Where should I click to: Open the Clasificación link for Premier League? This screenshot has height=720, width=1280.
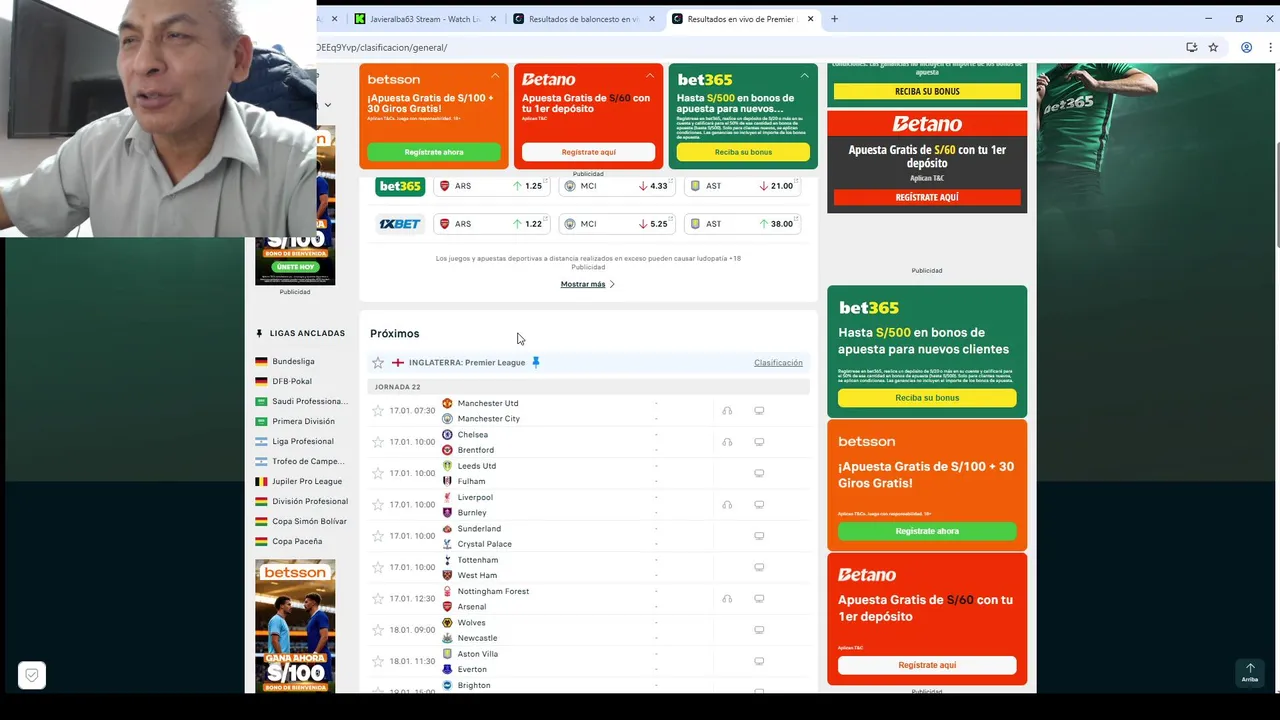click(x=778, y=363)
